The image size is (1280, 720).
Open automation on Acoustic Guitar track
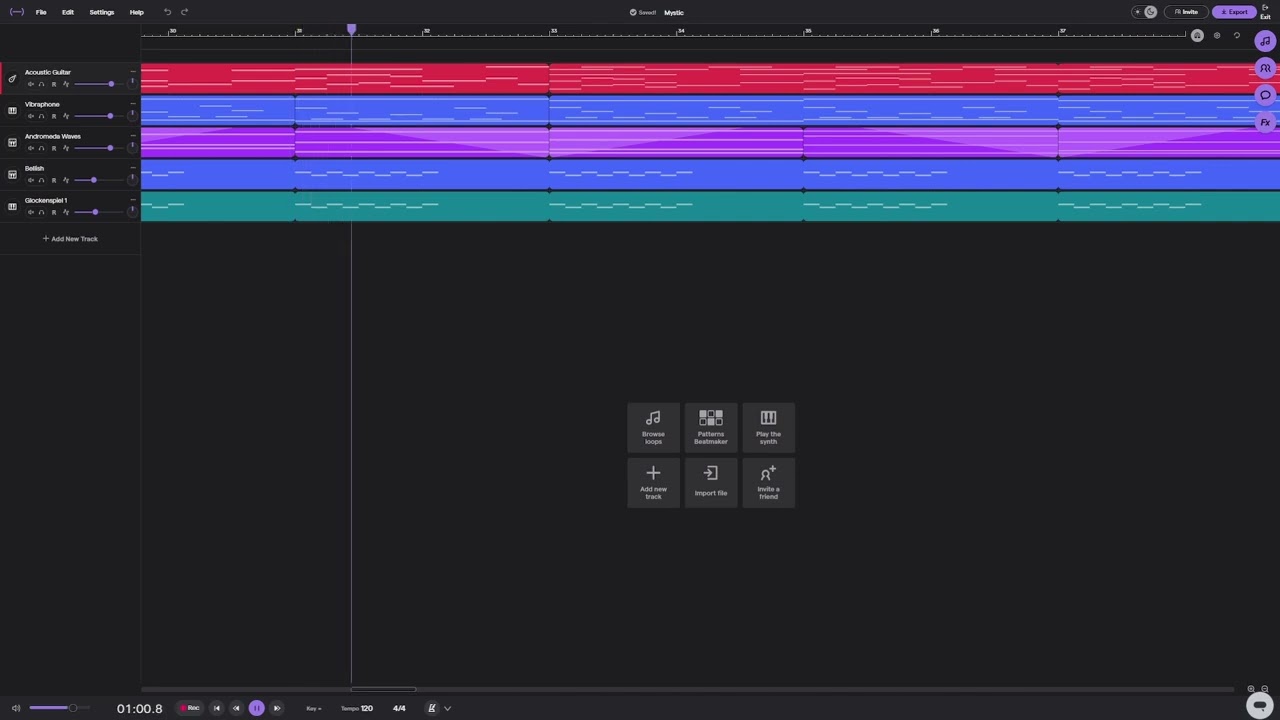(x=66, y=84)
